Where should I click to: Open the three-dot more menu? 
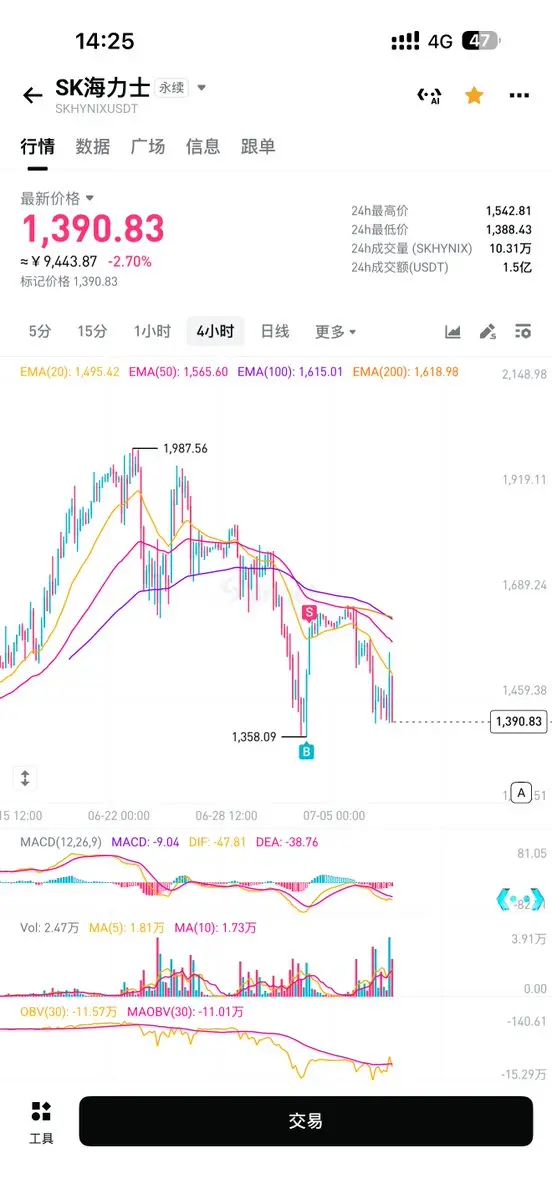(x=519, y=96)
